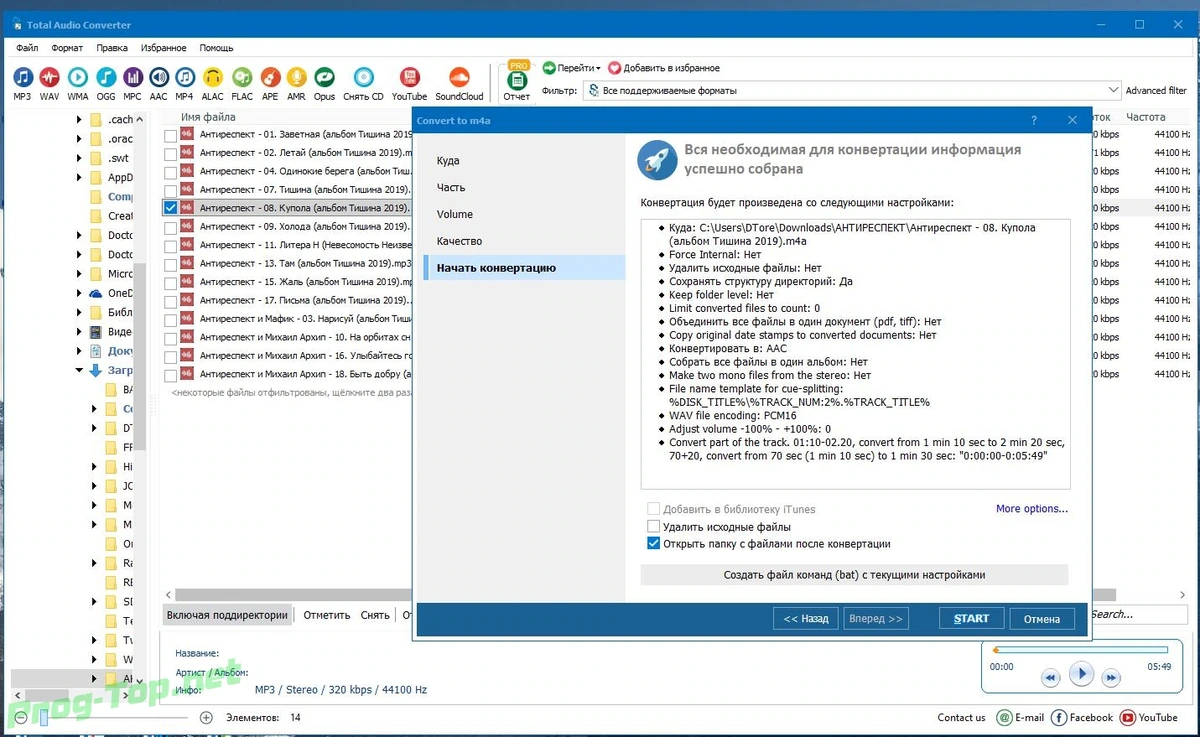Click the START conversion button
Image resolution: width=1200 pixels, height=737 pixels.
coord(971,619)
